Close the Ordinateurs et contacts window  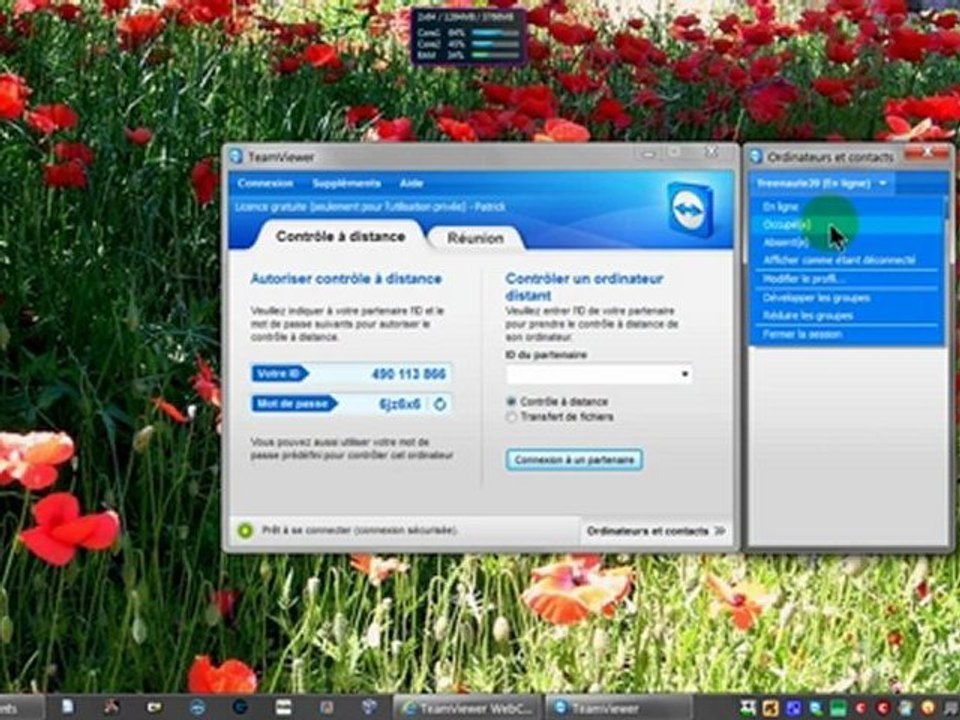click(x=928, y=152)
